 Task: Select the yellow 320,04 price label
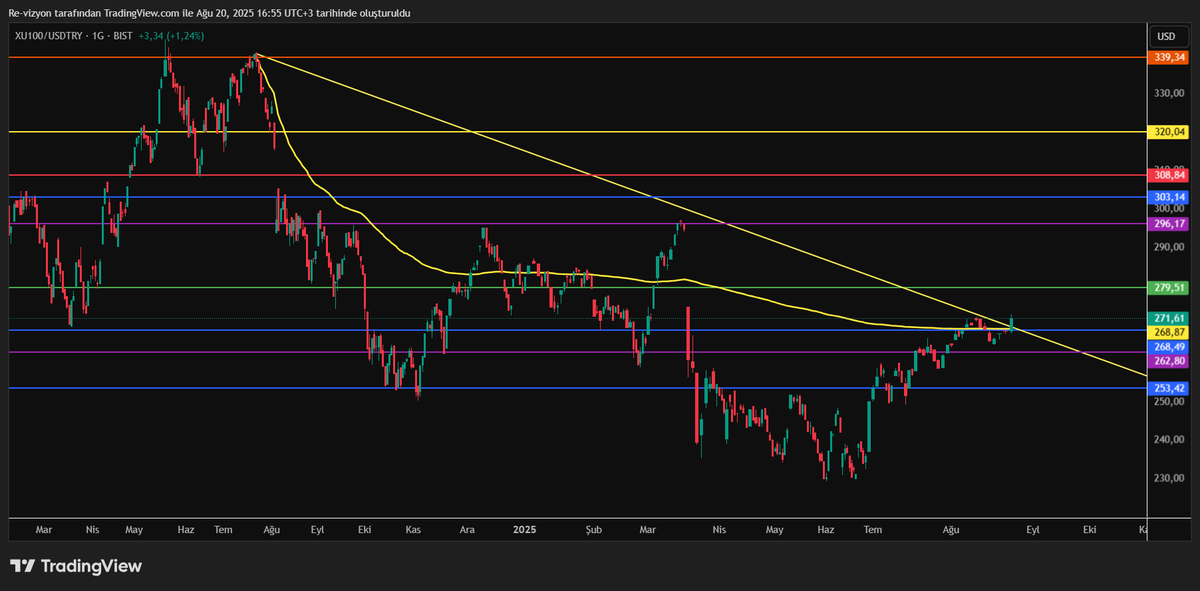[x=1170, y=131]
